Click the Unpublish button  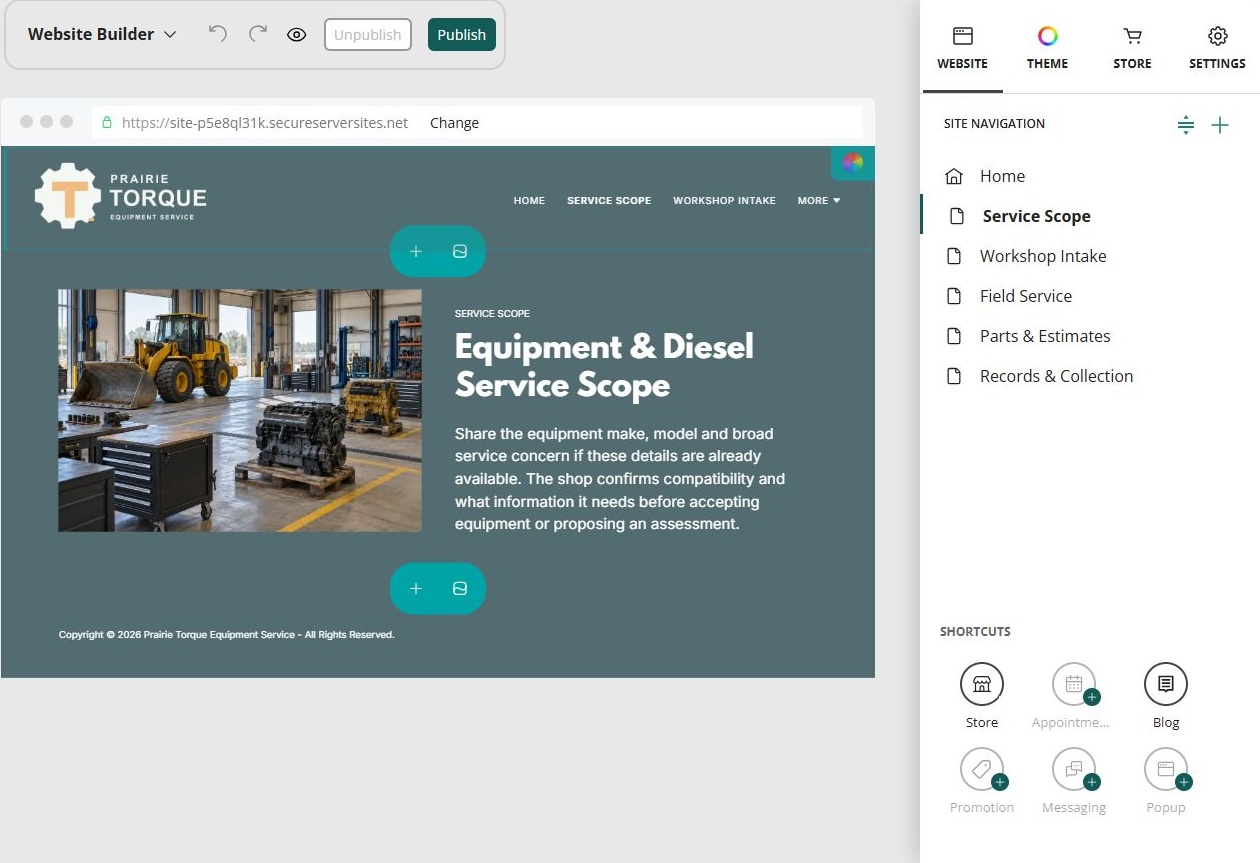368,34
